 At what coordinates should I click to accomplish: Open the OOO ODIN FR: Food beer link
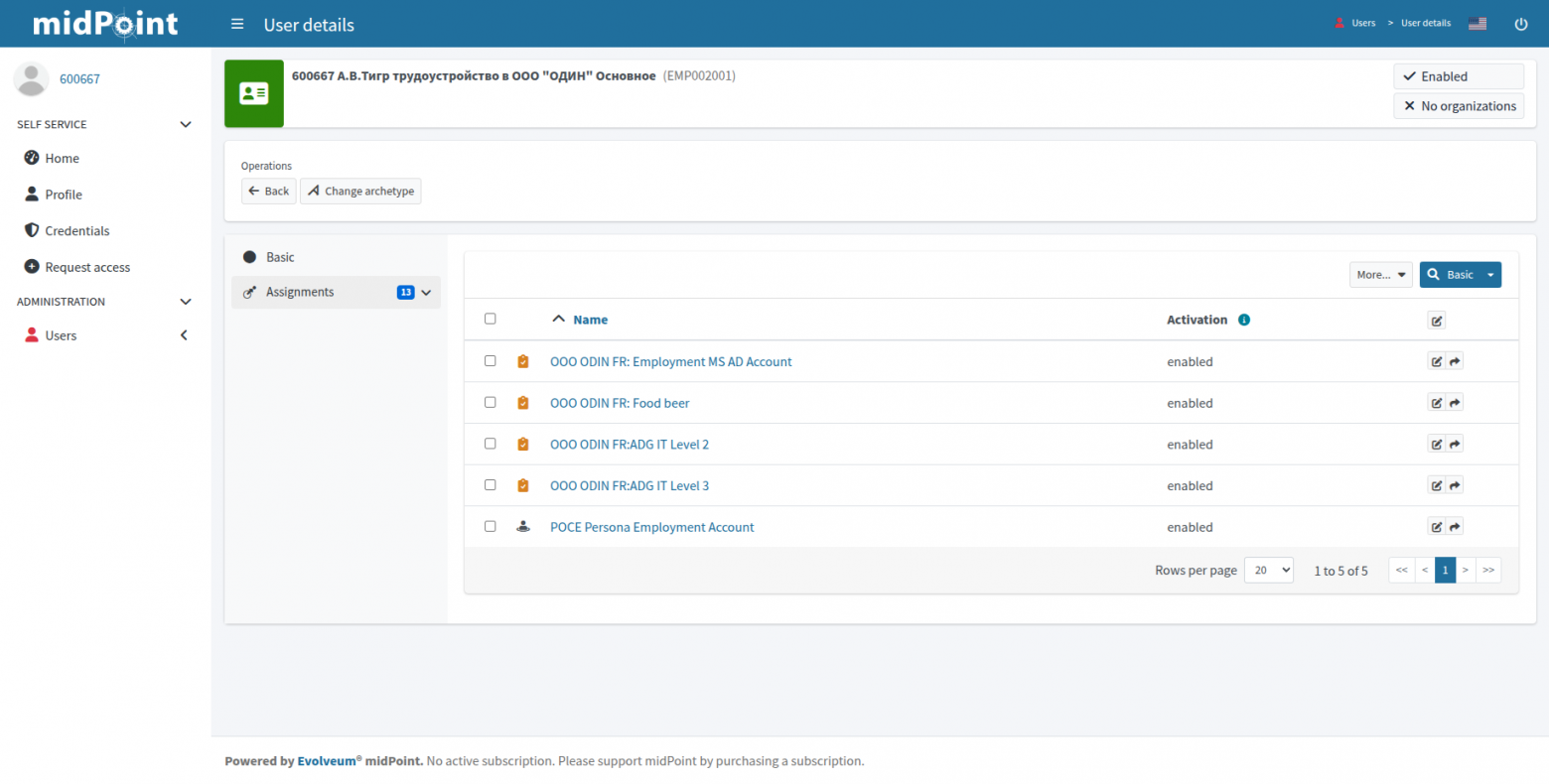coord(620,403)
